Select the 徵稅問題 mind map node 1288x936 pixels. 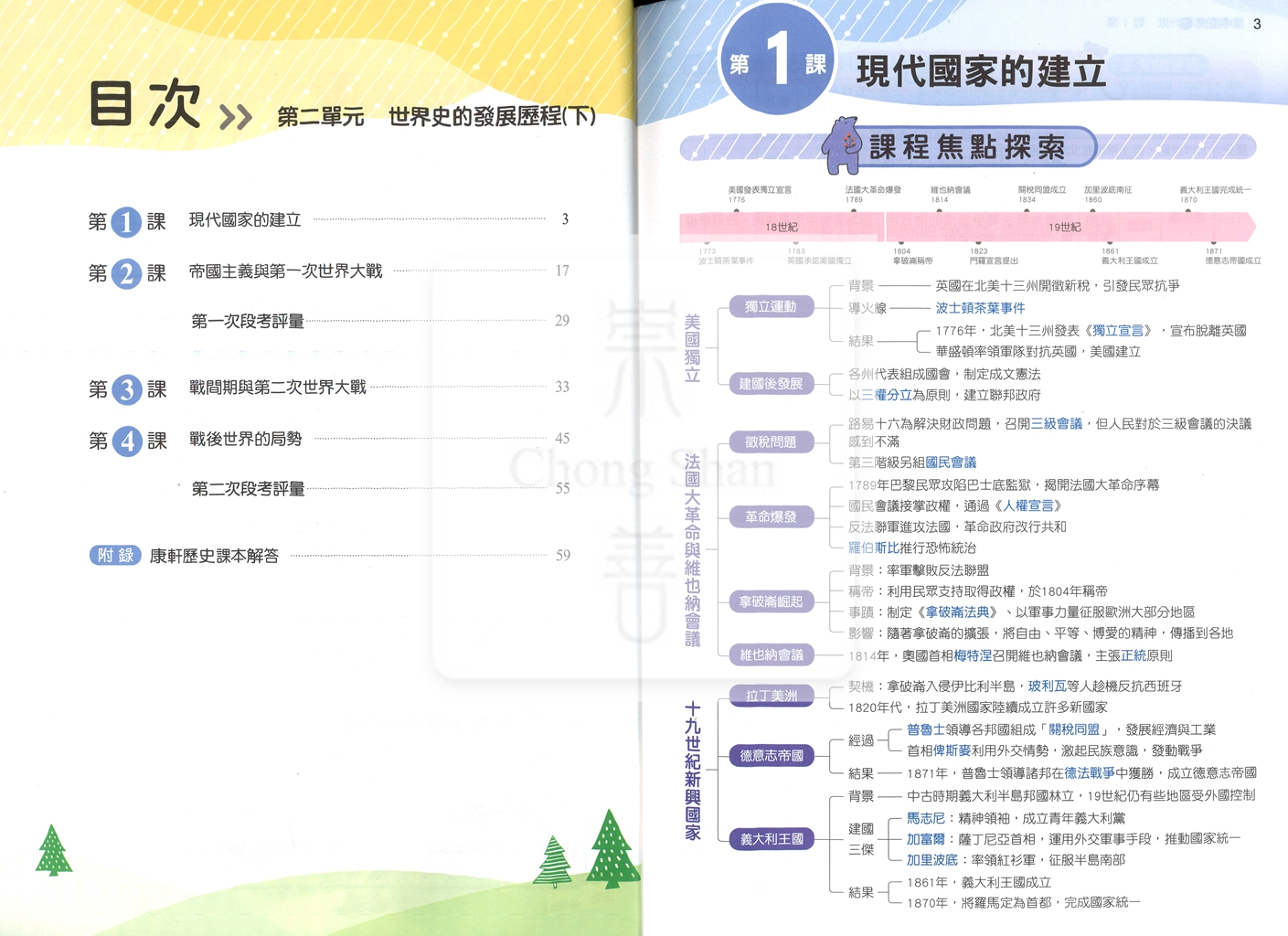(x=771, y=442)
